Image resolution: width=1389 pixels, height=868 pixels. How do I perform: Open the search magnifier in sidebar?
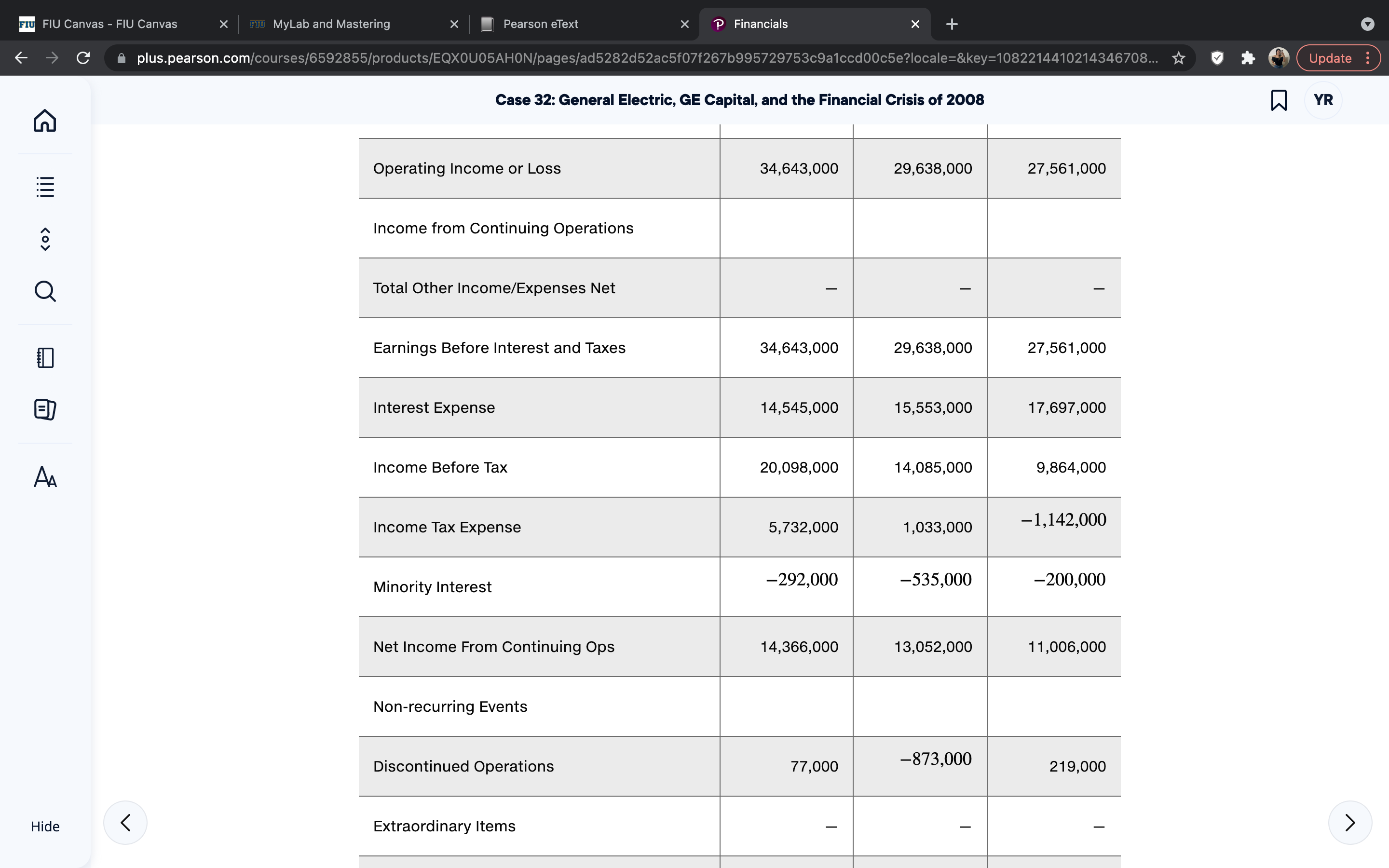click(x=45, y=291)
